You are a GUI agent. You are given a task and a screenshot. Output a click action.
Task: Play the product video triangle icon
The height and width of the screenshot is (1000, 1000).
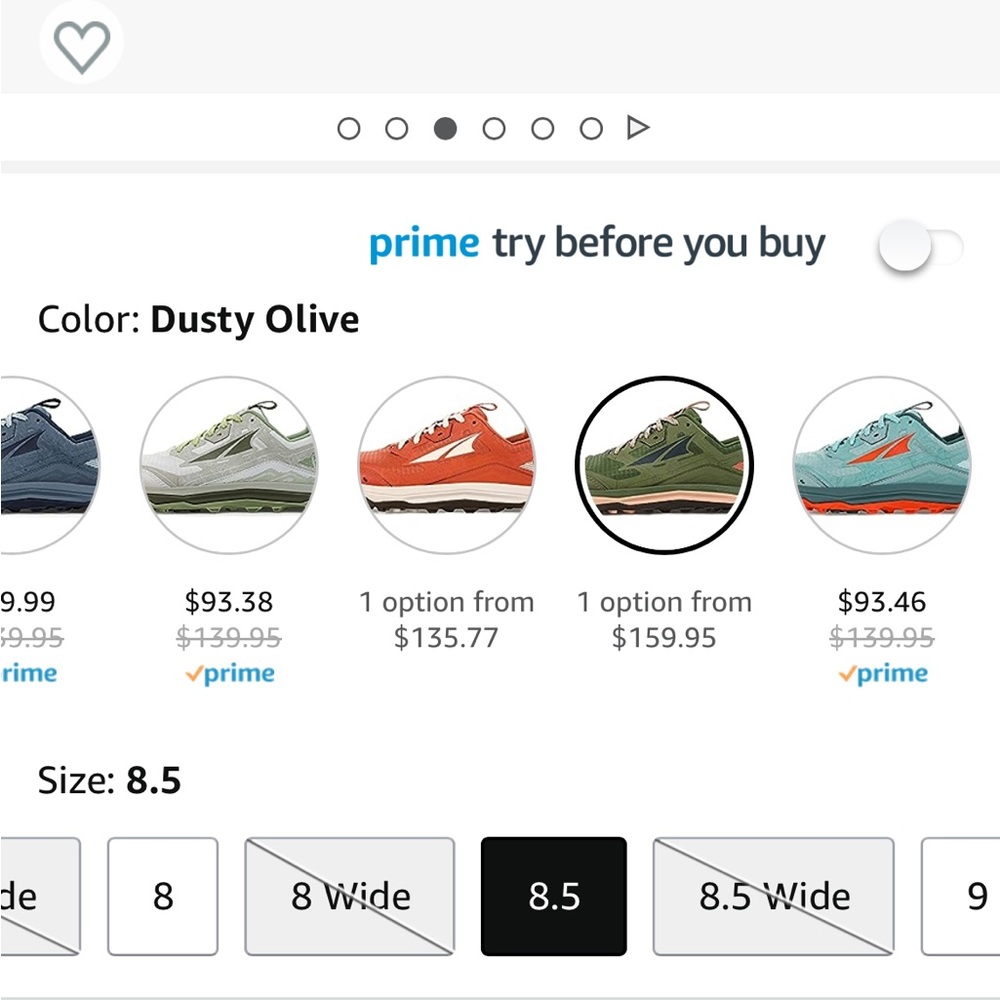point(638,128)
